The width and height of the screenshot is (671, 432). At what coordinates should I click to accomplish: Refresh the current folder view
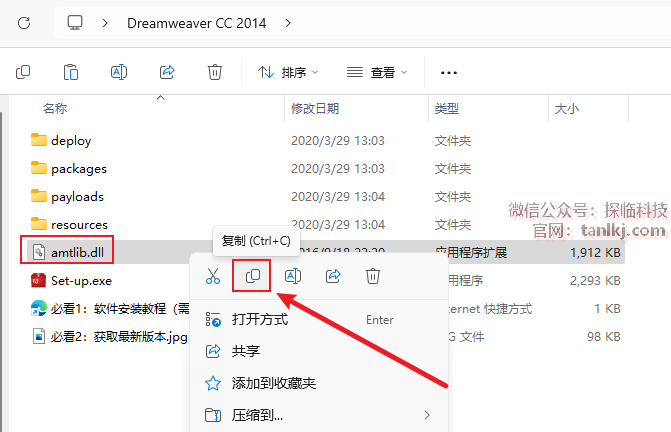tap(24, 23)
